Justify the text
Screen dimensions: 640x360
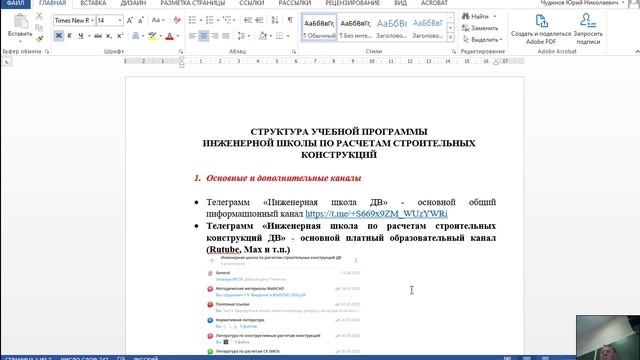(226, 36)
